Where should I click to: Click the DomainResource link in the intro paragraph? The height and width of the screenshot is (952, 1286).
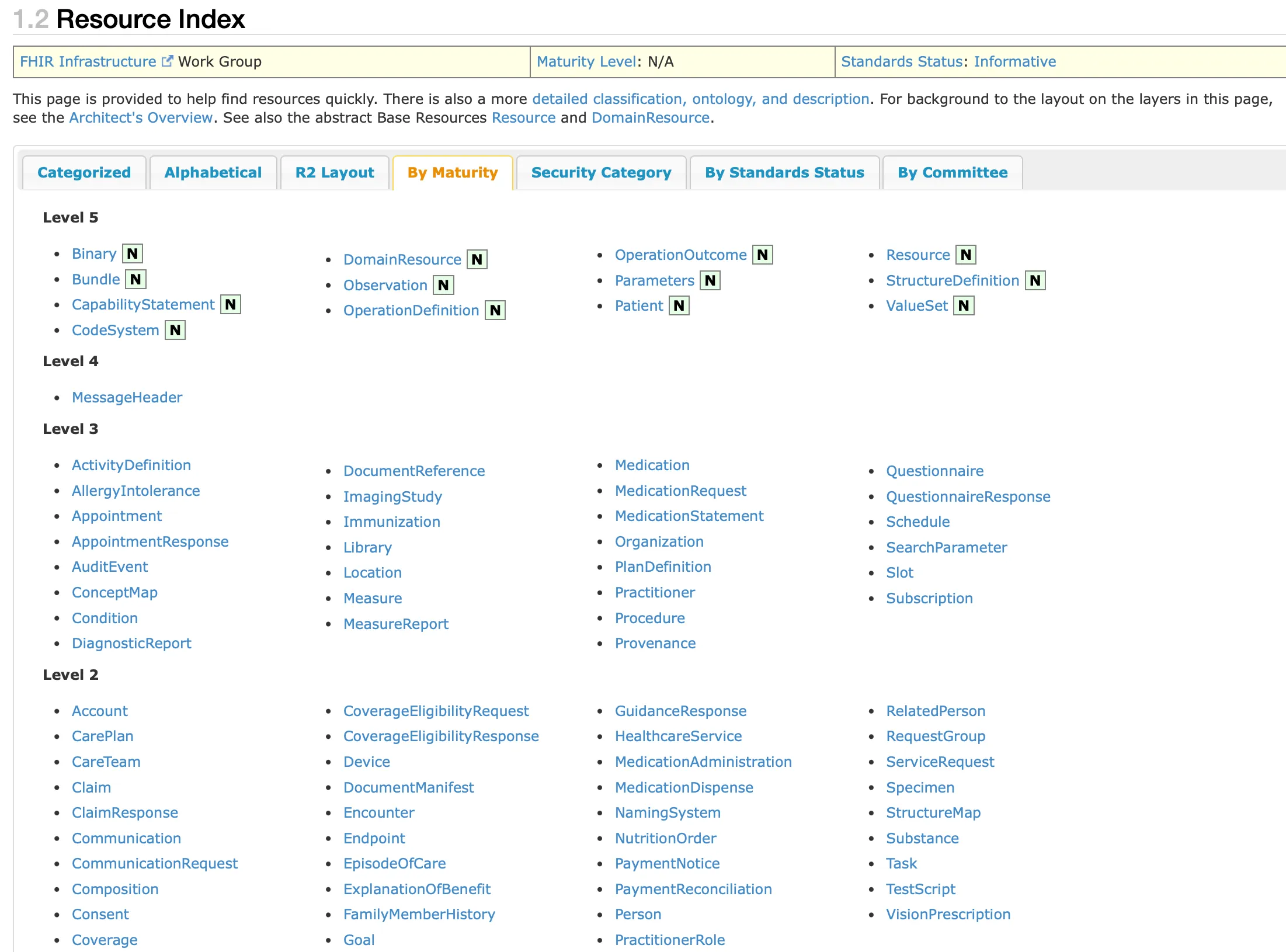650,117
